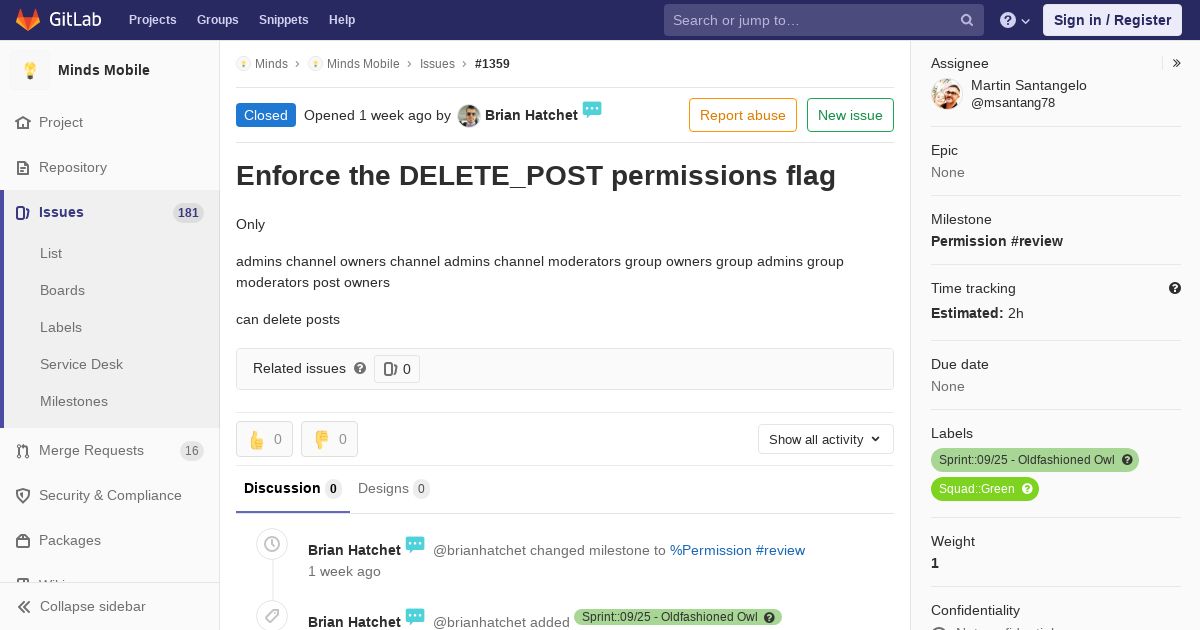1200x630 pixels.
Task: Click label tag icon on activity entry
Action: tap(271, 615)
